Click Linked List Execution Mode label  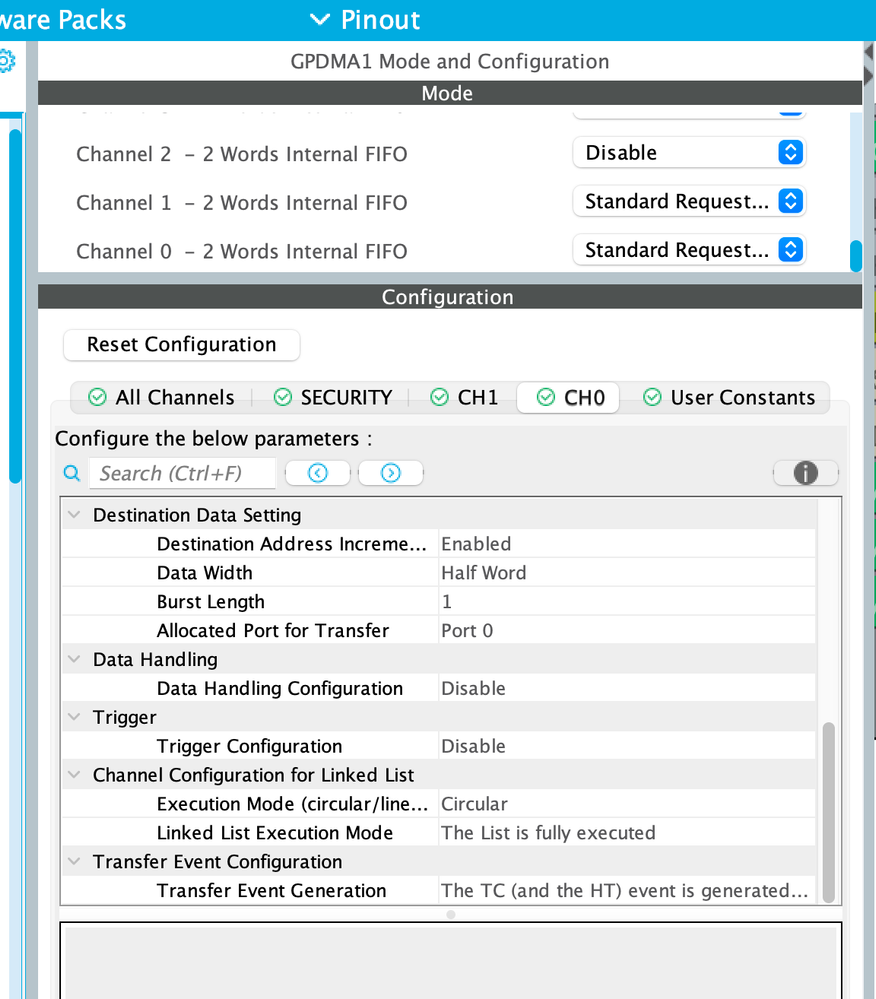coord(275,833)
